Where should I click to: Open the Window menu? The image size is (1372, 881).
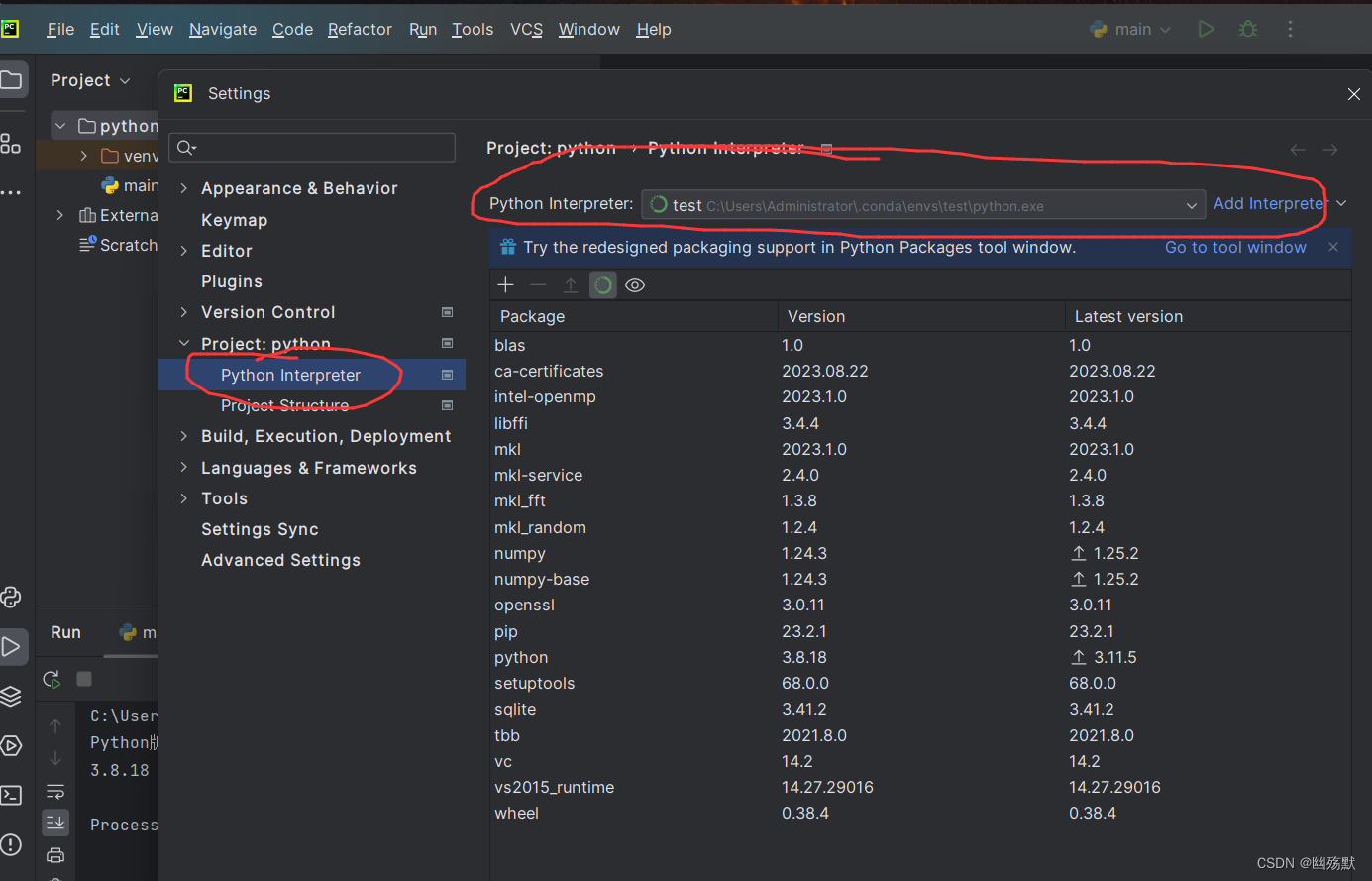(x=588, y=30)
